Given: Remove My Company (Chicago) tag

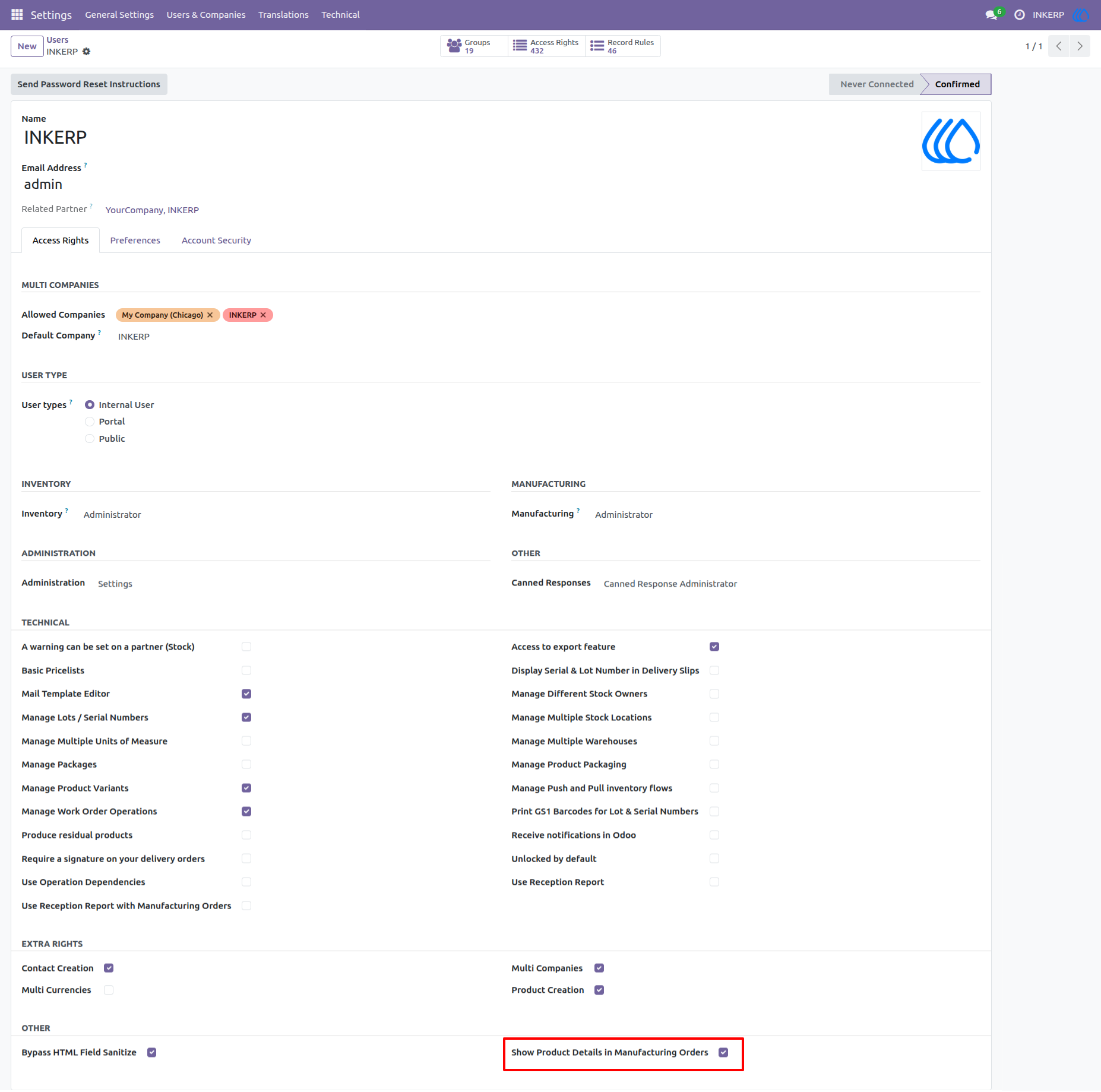Looking at the screenshot, I should (210, 315).
